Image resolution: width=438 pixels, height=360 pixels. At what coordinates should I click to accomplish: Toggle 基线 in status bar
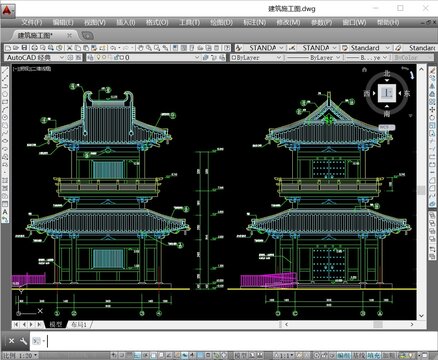[x=359, y=356]
